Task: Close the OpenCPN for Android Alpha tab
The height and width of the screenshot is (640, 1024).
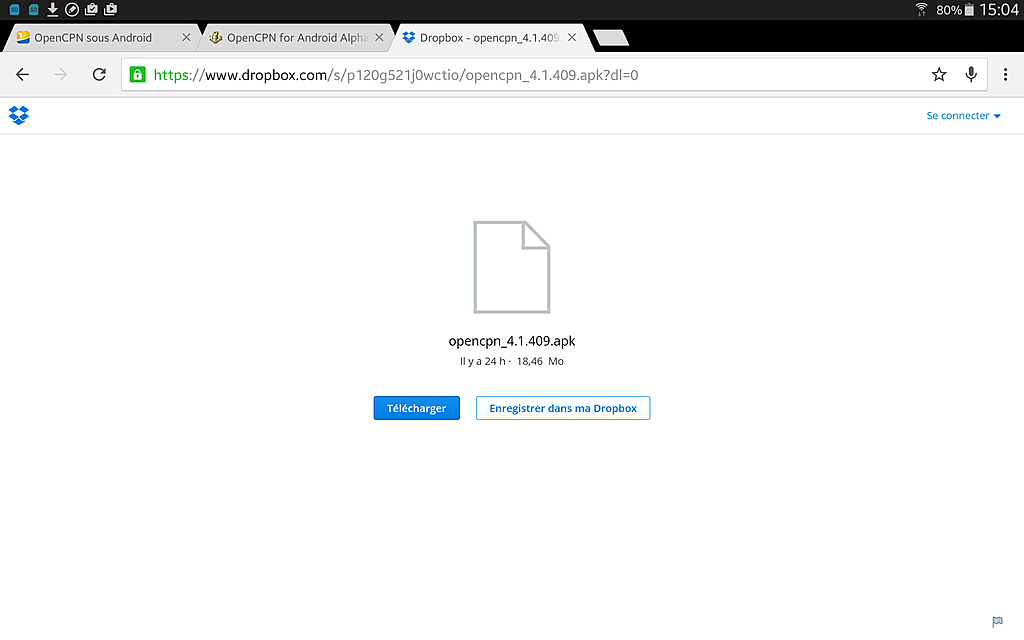Action: 379,38
